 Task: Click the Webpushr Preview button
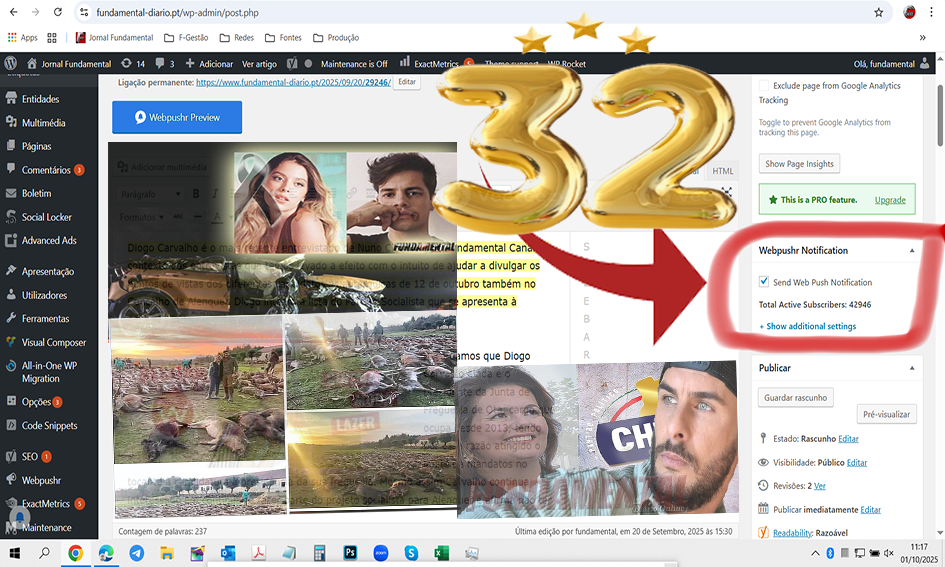177,117
